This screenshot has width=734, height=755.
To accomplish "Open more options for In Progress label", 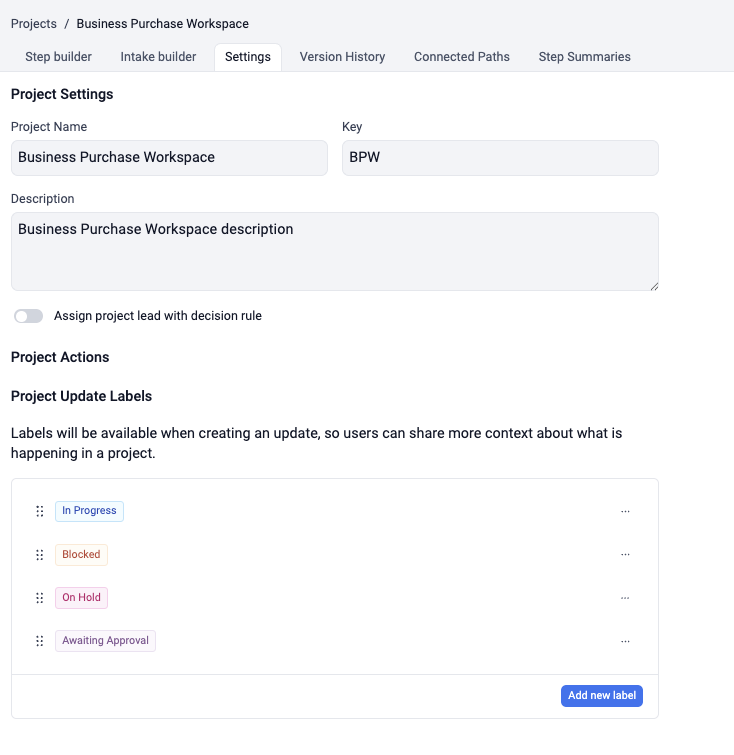I will tap(625, 511).
